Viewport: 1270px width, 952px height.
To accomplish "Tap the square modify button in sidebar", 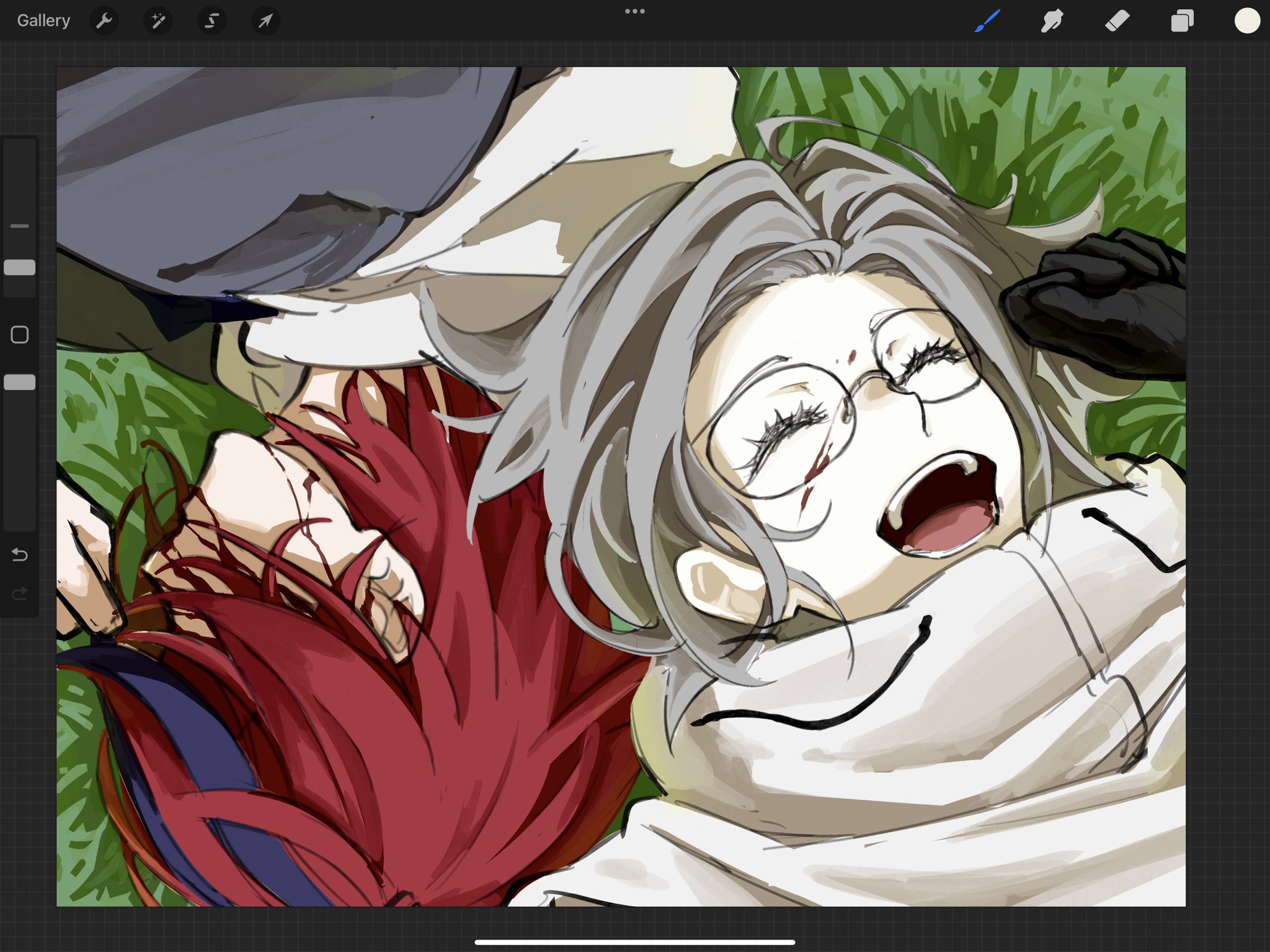I will tap(20, 335).
